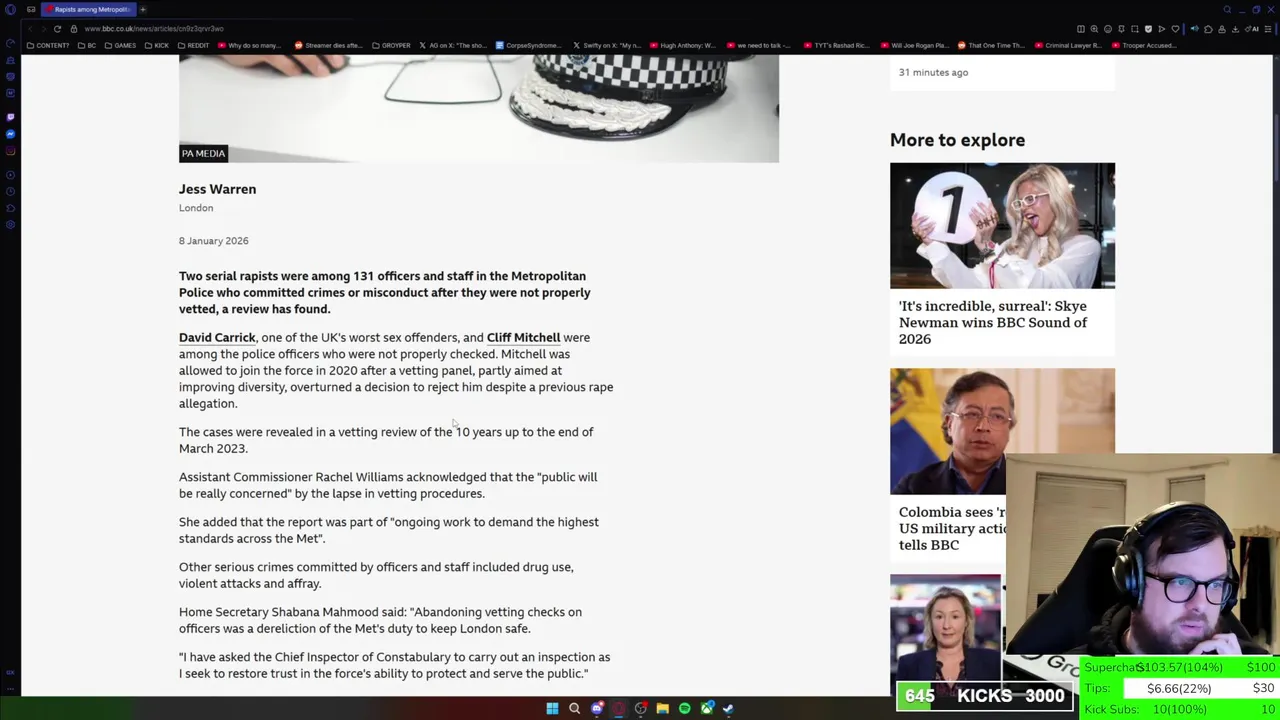Open the Windows Start button

pyautogui.click(x=552, y=708)
